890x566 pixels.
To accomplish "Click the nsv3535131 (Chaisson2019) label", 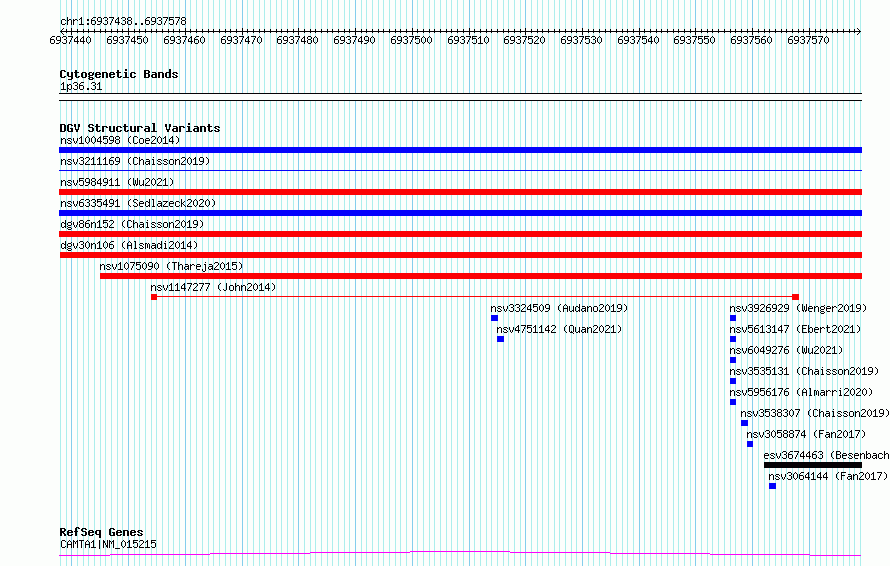I will pos(804,371).
